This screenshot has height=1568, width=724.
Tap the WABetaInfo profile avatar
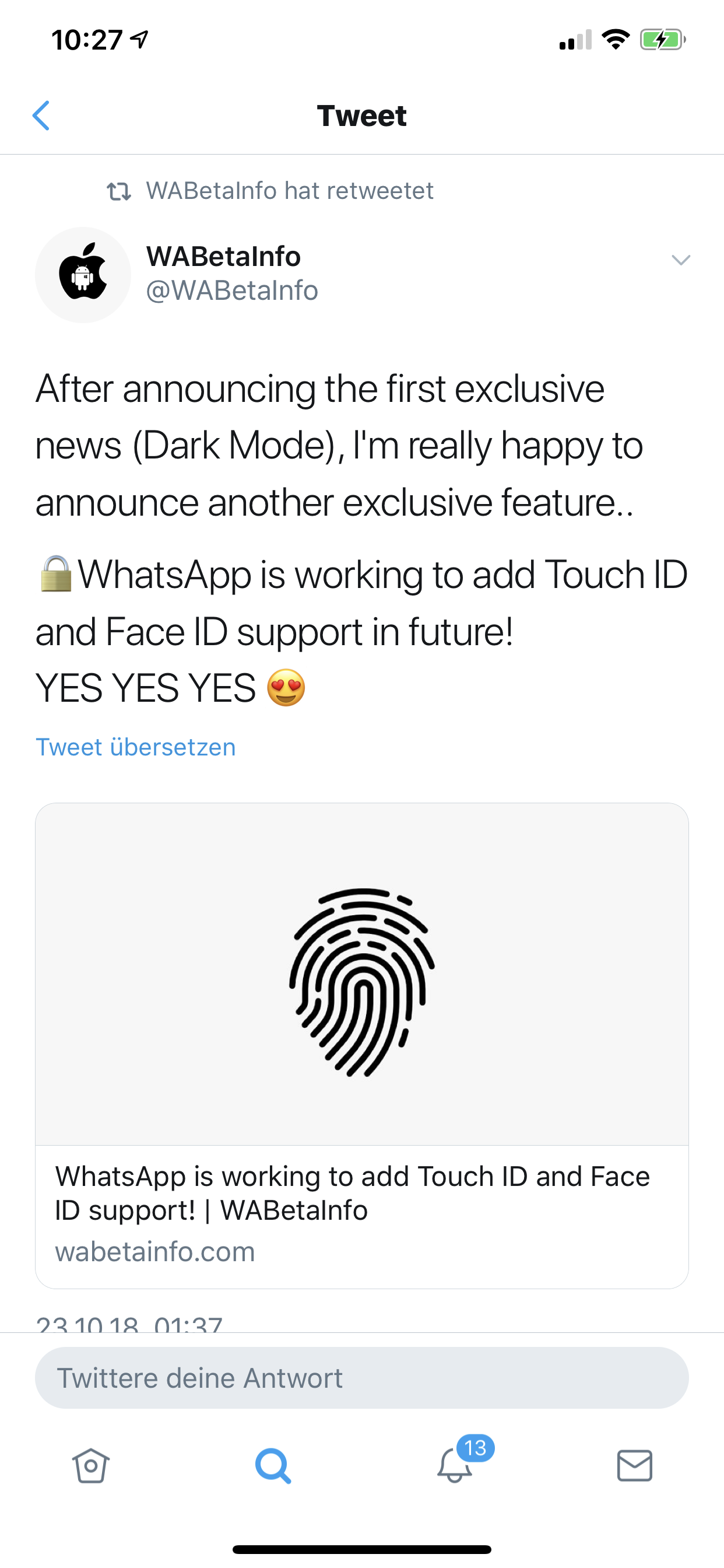tap(83, 275)
